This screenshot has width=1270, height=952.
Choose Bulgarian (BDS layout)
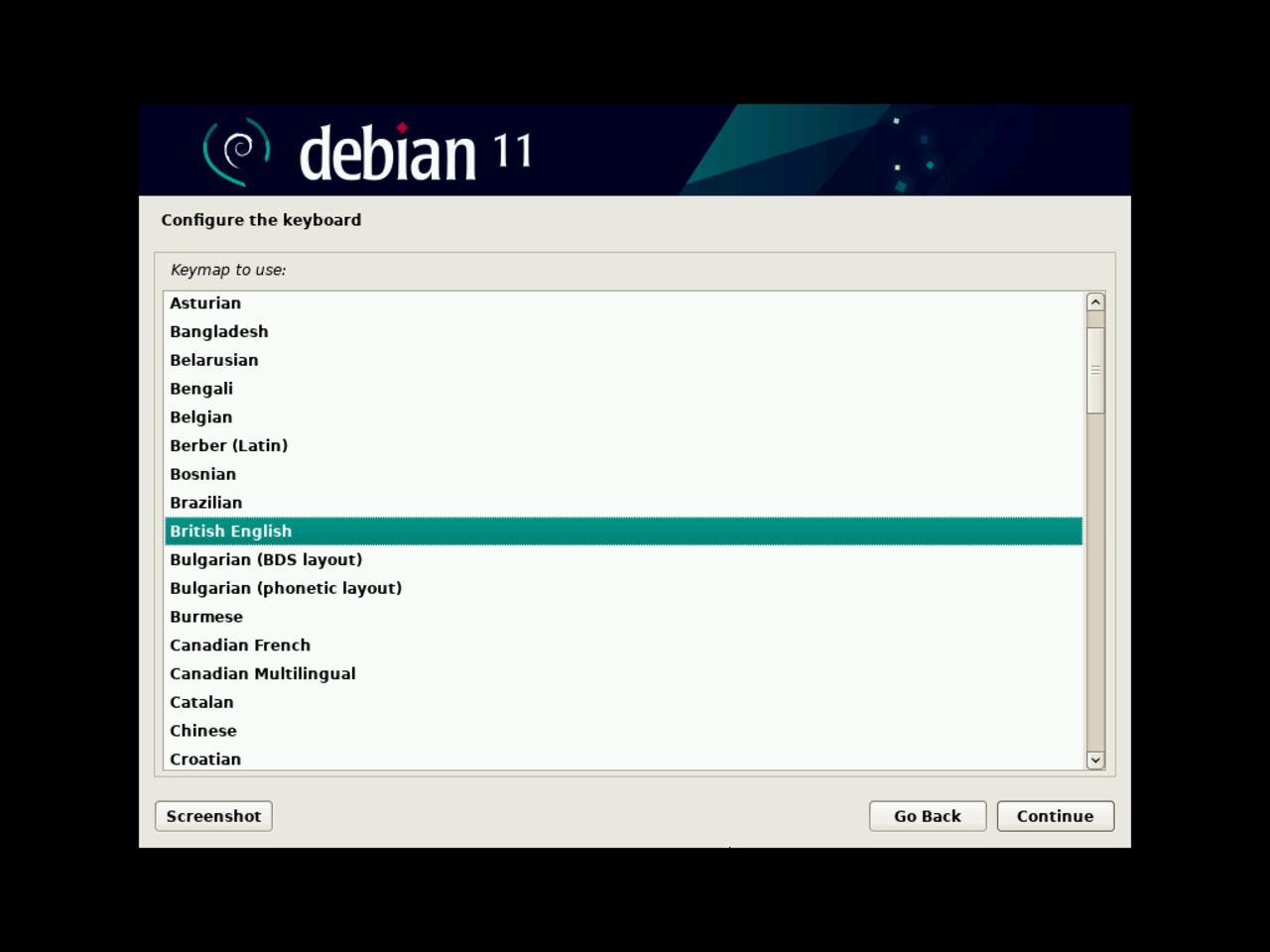point(623,559)
